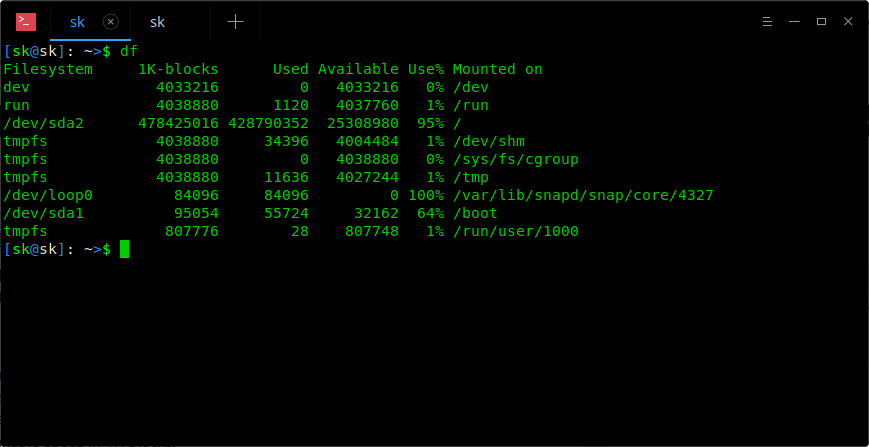Viewport: 869px width, 447px height.
Task: Minimize the terminal window
Action: point(794,21)
